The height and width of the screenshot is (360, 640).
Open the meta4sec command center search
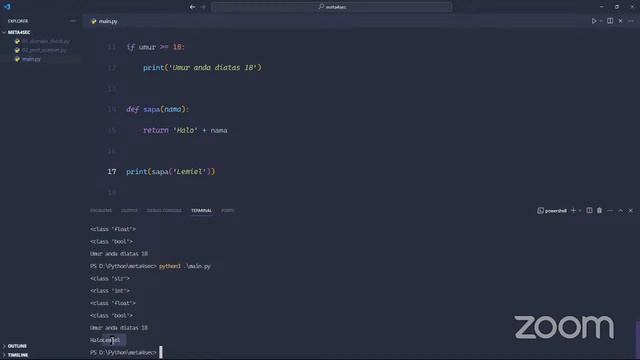coord(332,7)
